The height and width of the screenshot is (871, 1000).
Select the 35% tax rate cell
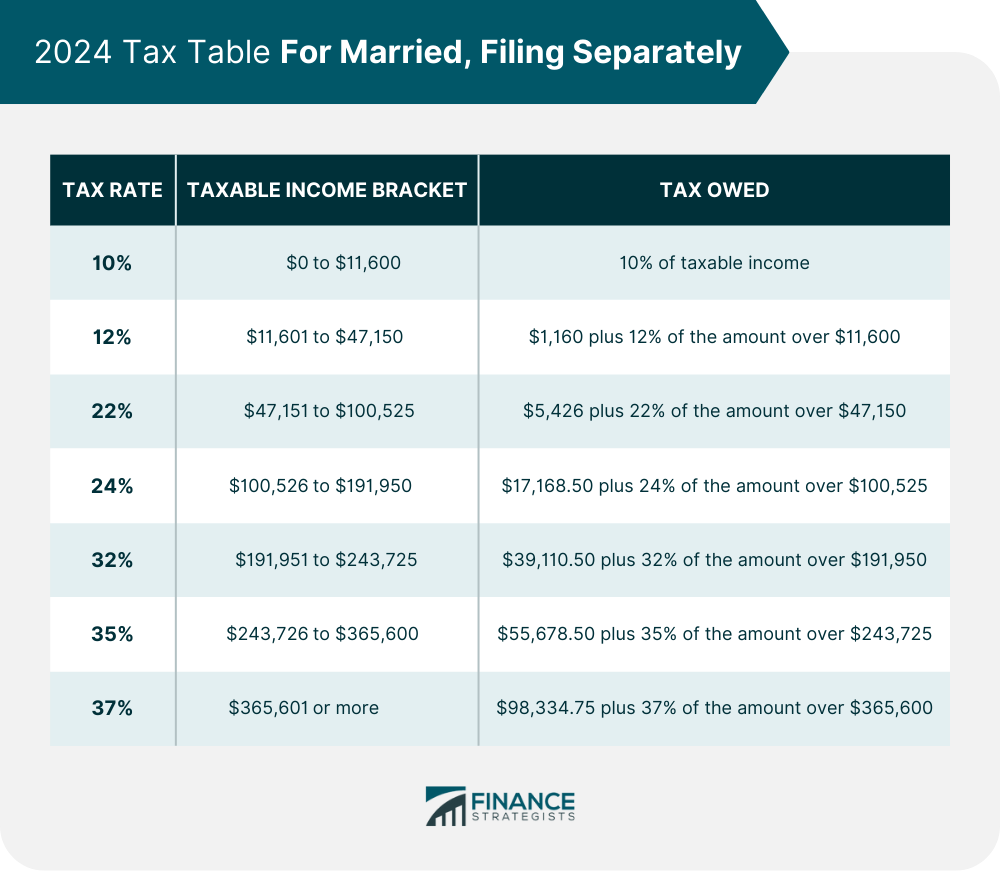112,634
